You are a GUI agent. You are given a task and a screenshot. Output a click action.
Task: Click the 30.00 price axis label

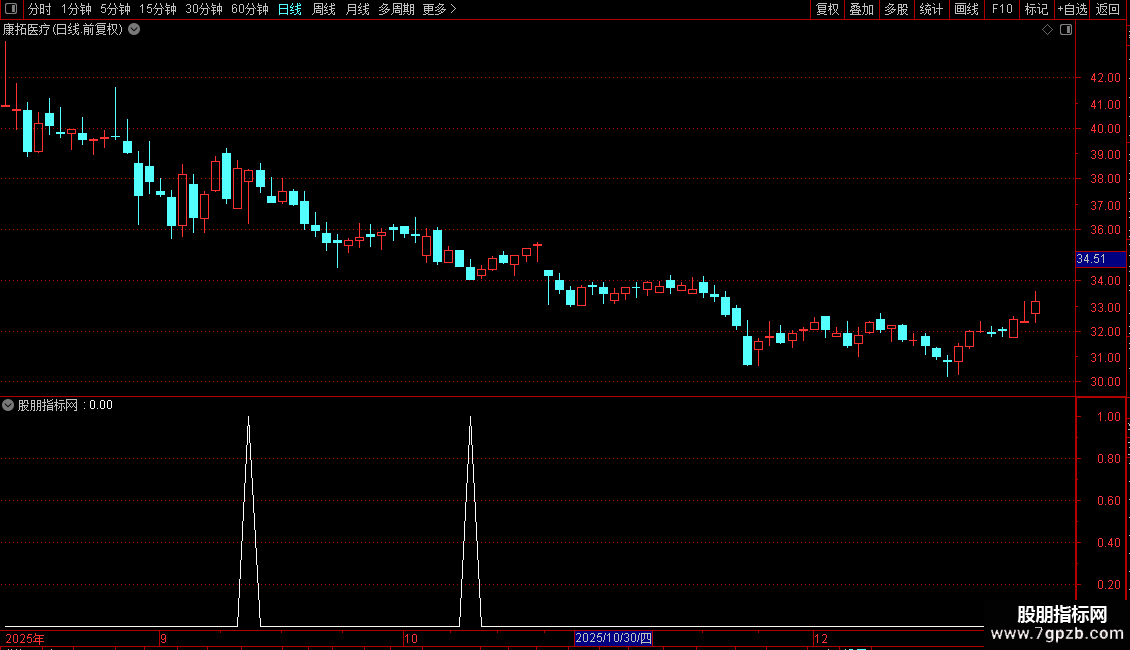1105,382
